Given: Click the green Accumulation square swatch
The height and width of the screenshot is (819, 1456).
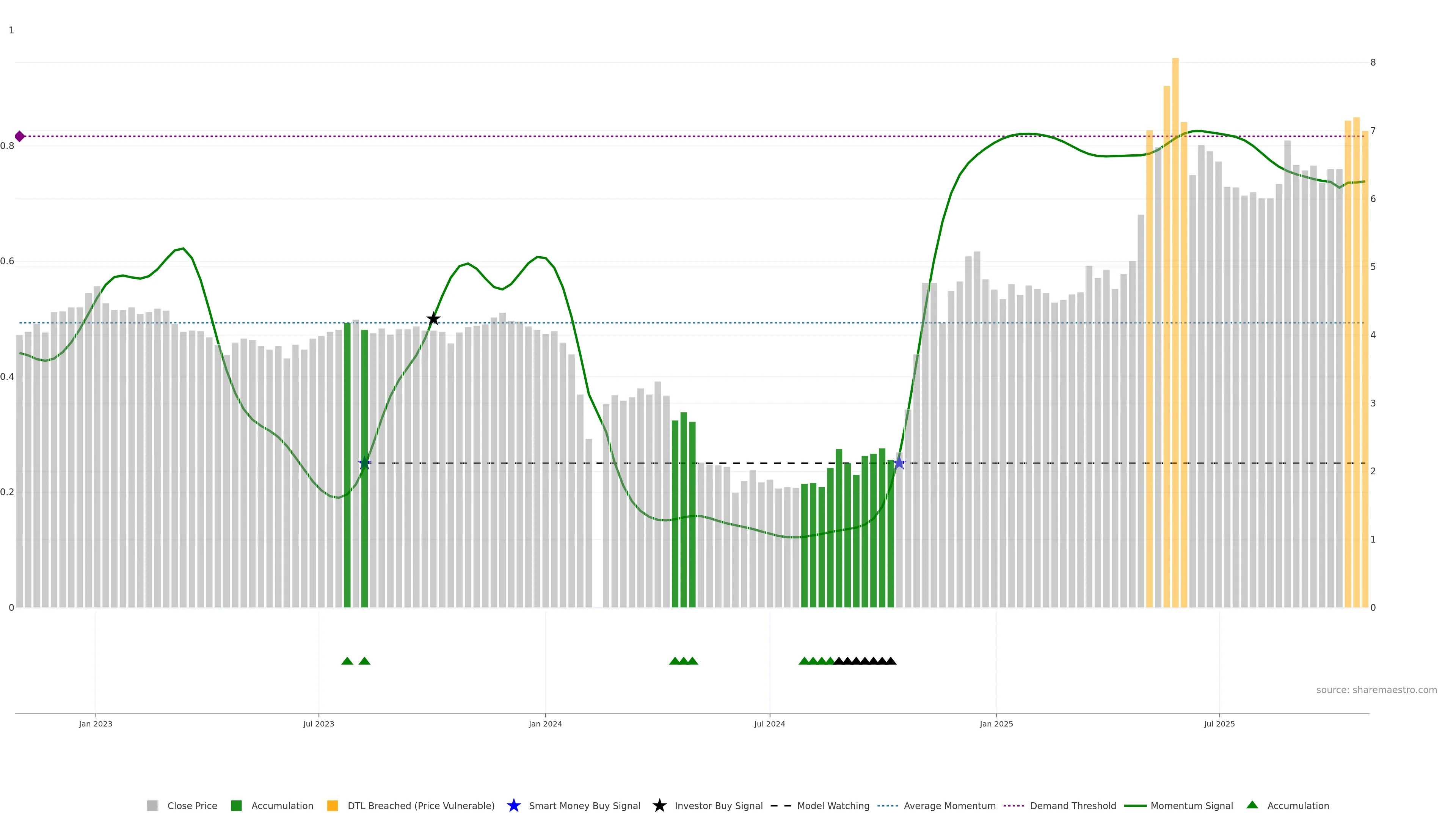Looking at the screenshot, I should (x=236, y=805).
